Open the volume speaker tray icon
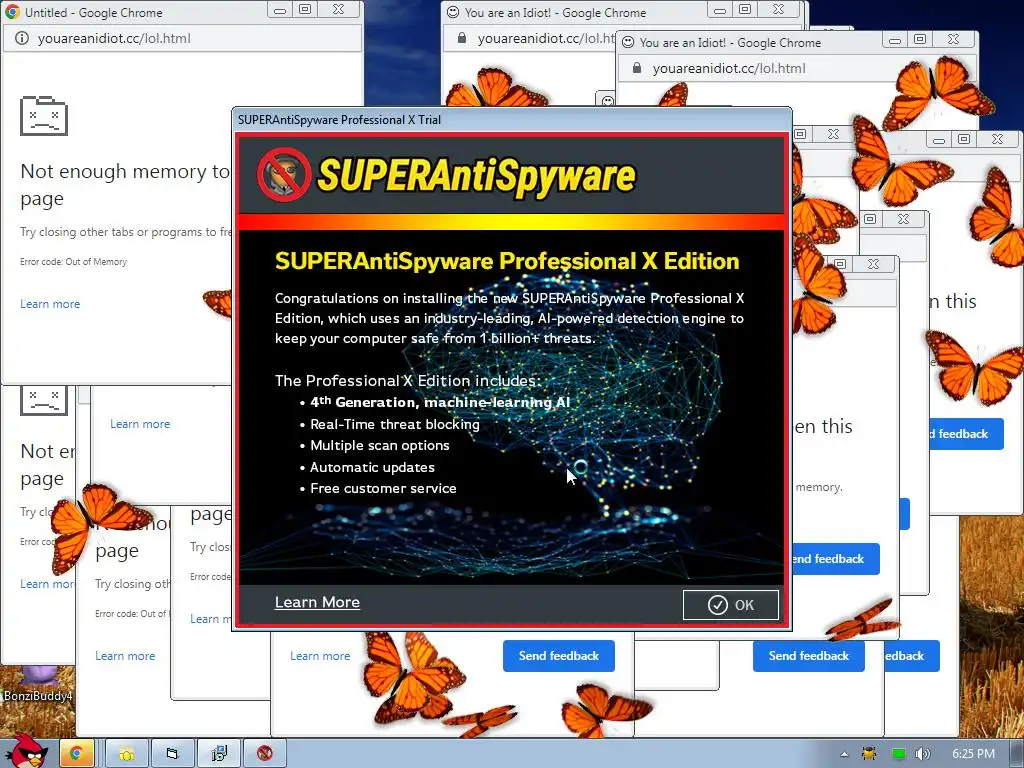 (923, 754)
